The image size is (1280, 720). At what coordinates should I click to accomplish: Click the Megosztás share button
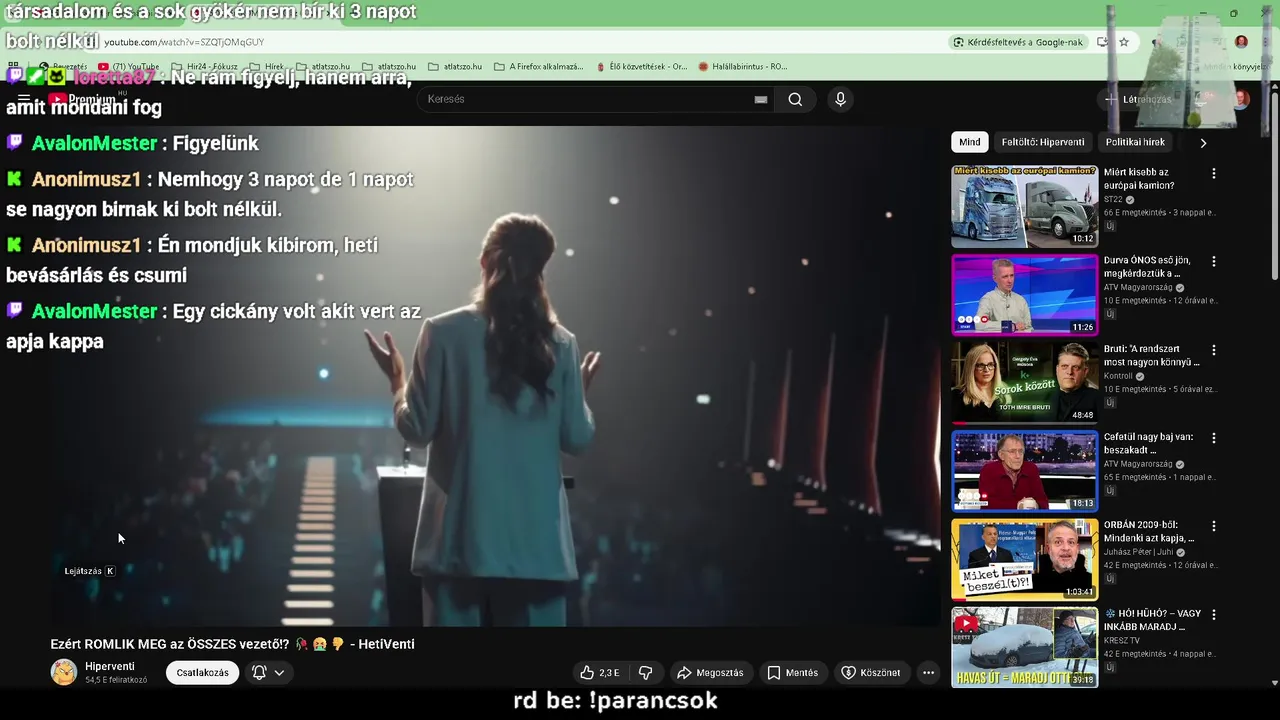point(710,673)
